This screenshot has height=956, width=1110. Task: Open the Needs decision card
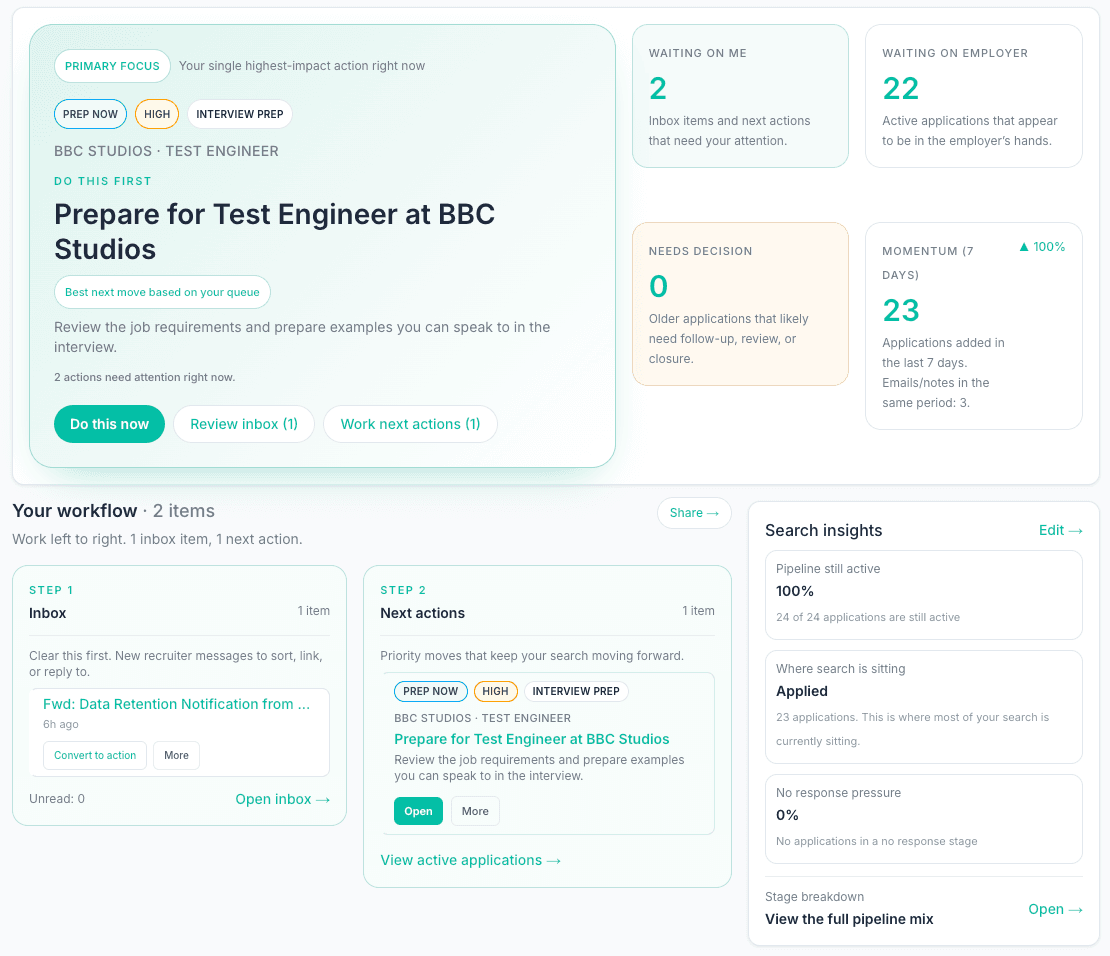tap(740, 304)
